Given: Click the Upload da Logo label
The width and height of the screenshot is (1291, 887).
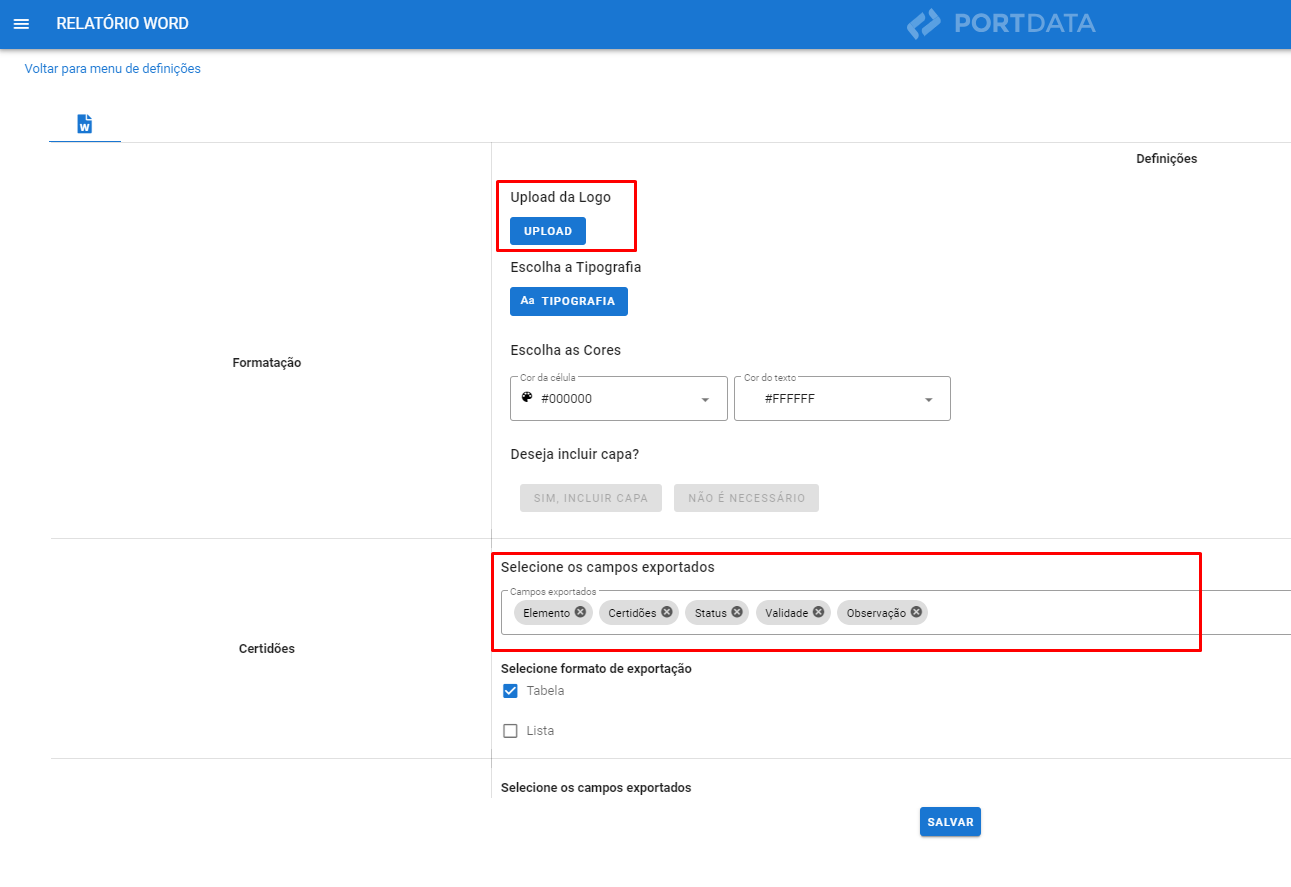Looking at the screenshot, I should tap(560, 197).
